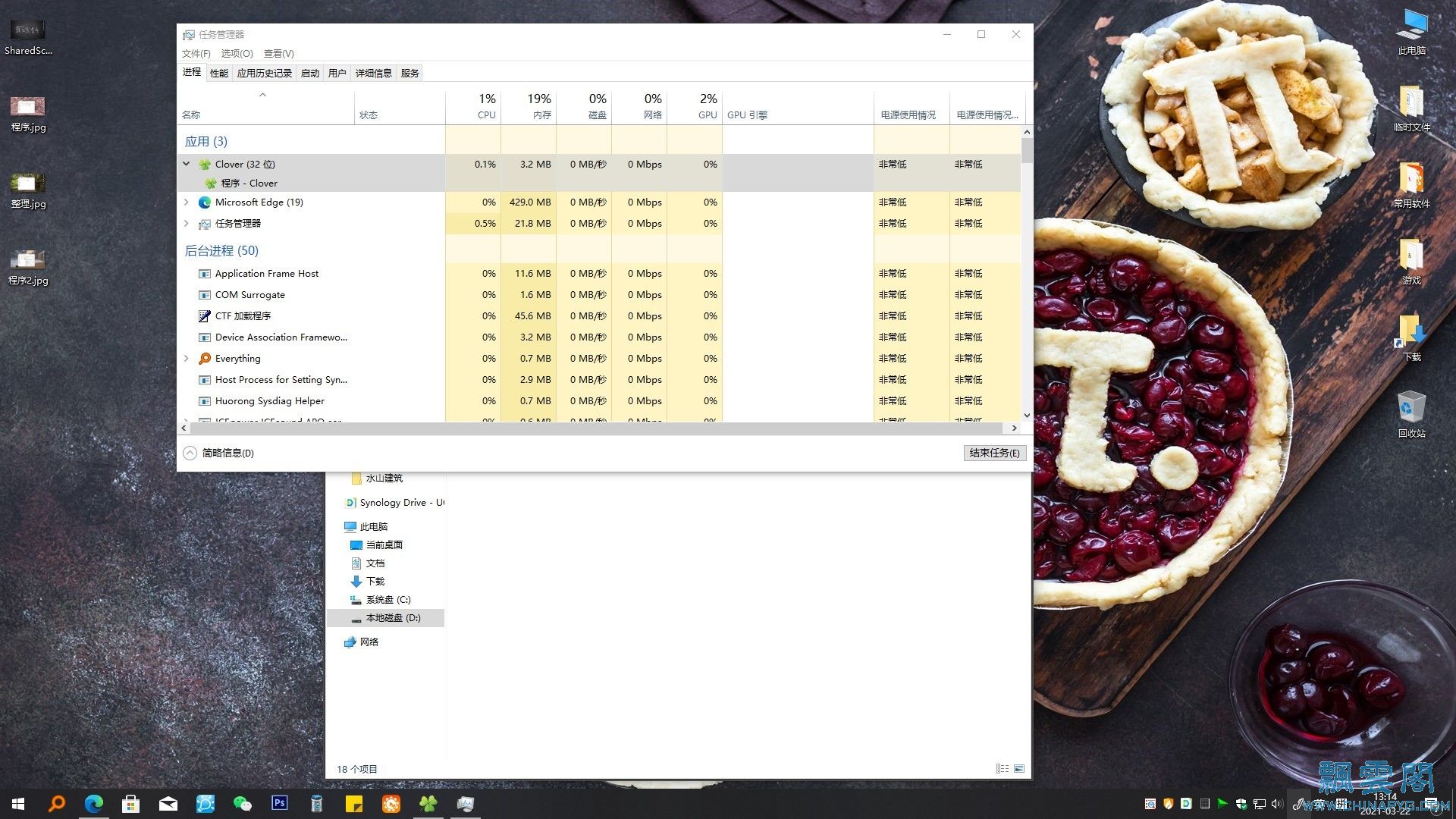Open Microsoft Edge from the taskbar
Image resolution: width=1456 pixels, height=819 pixels.
[x=94, y=804]
